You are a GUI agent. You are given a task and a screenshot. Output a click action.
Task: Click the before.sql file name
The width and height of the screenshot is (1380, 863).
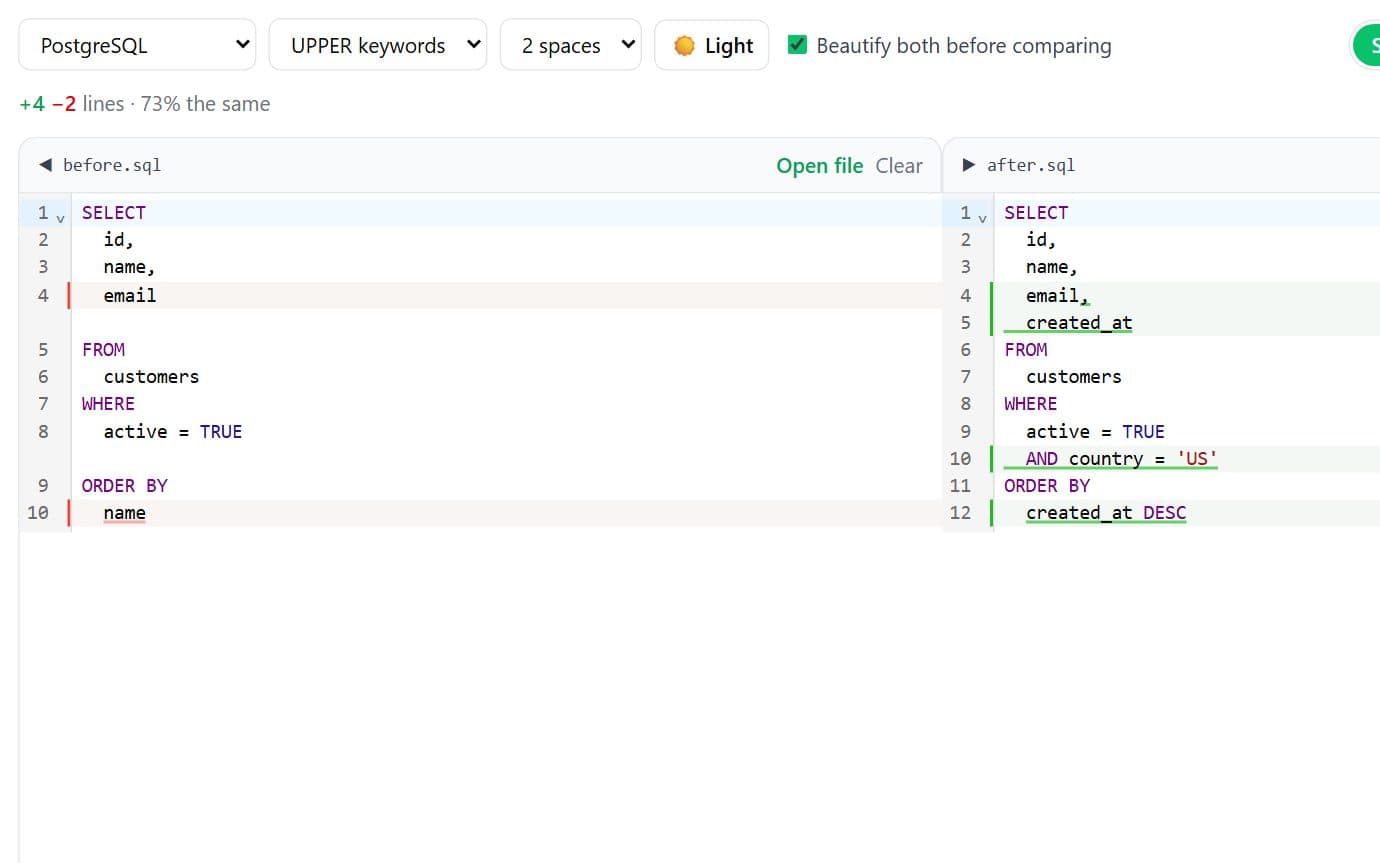(x=112, y=165)
